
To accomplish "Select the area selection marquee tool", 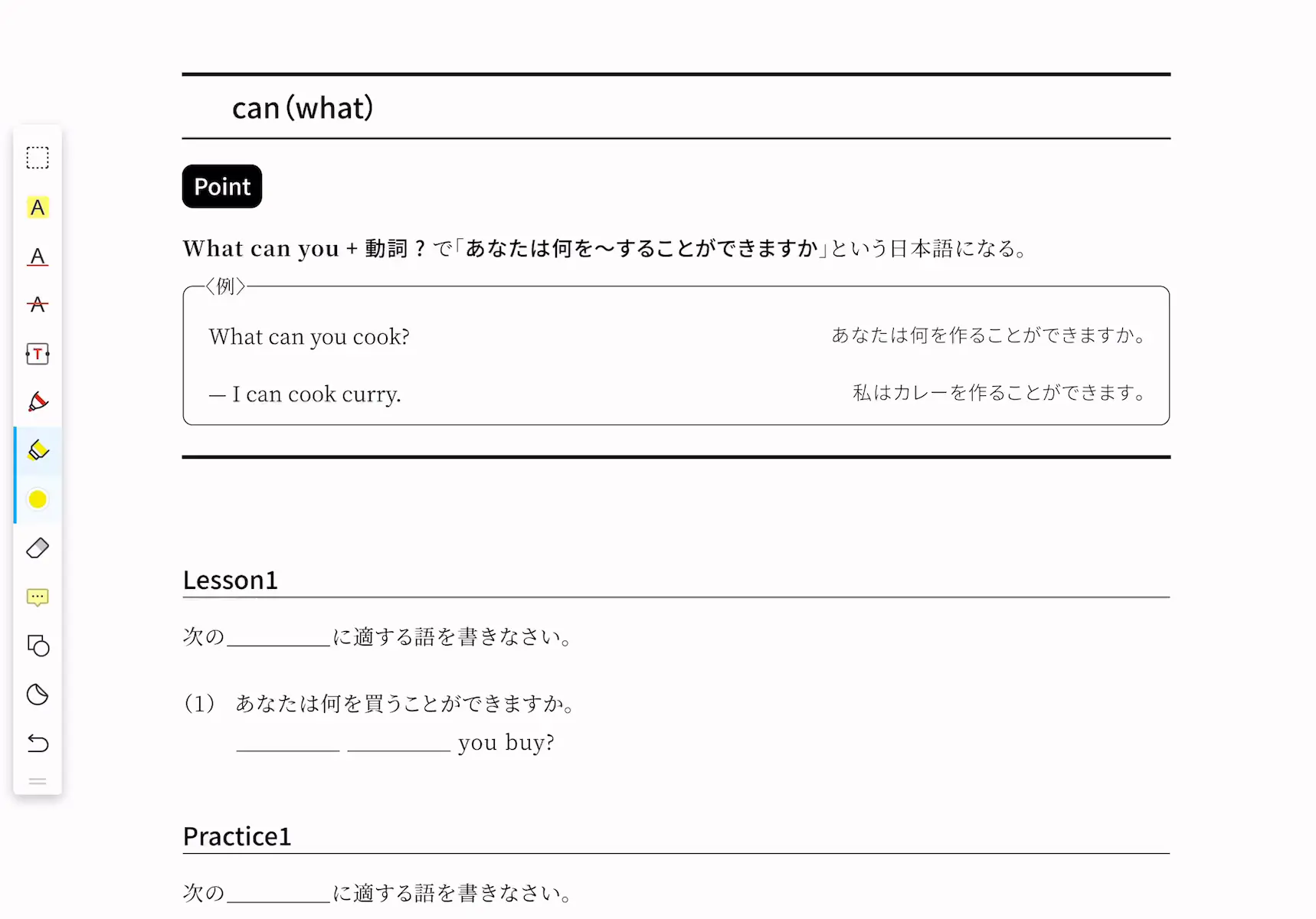I will [x=38, y=158].
